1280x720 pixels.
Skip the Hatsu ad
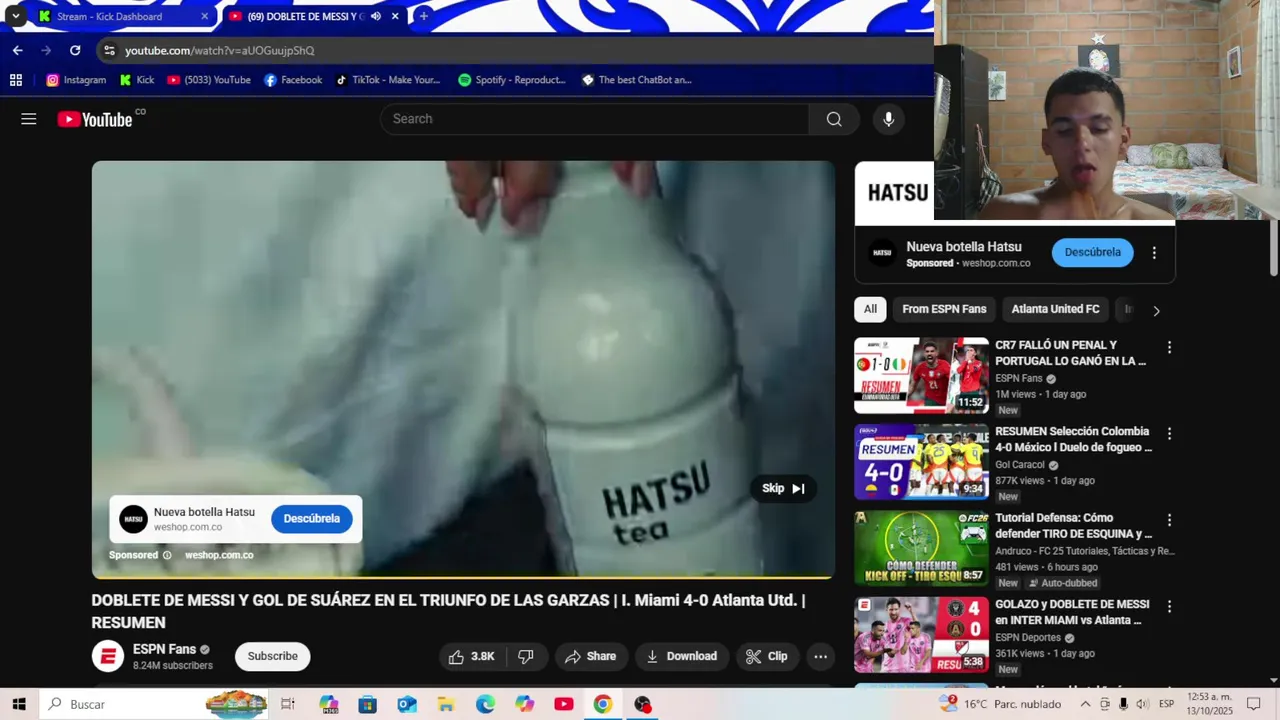pyautogui.click(x=783, y=488)
